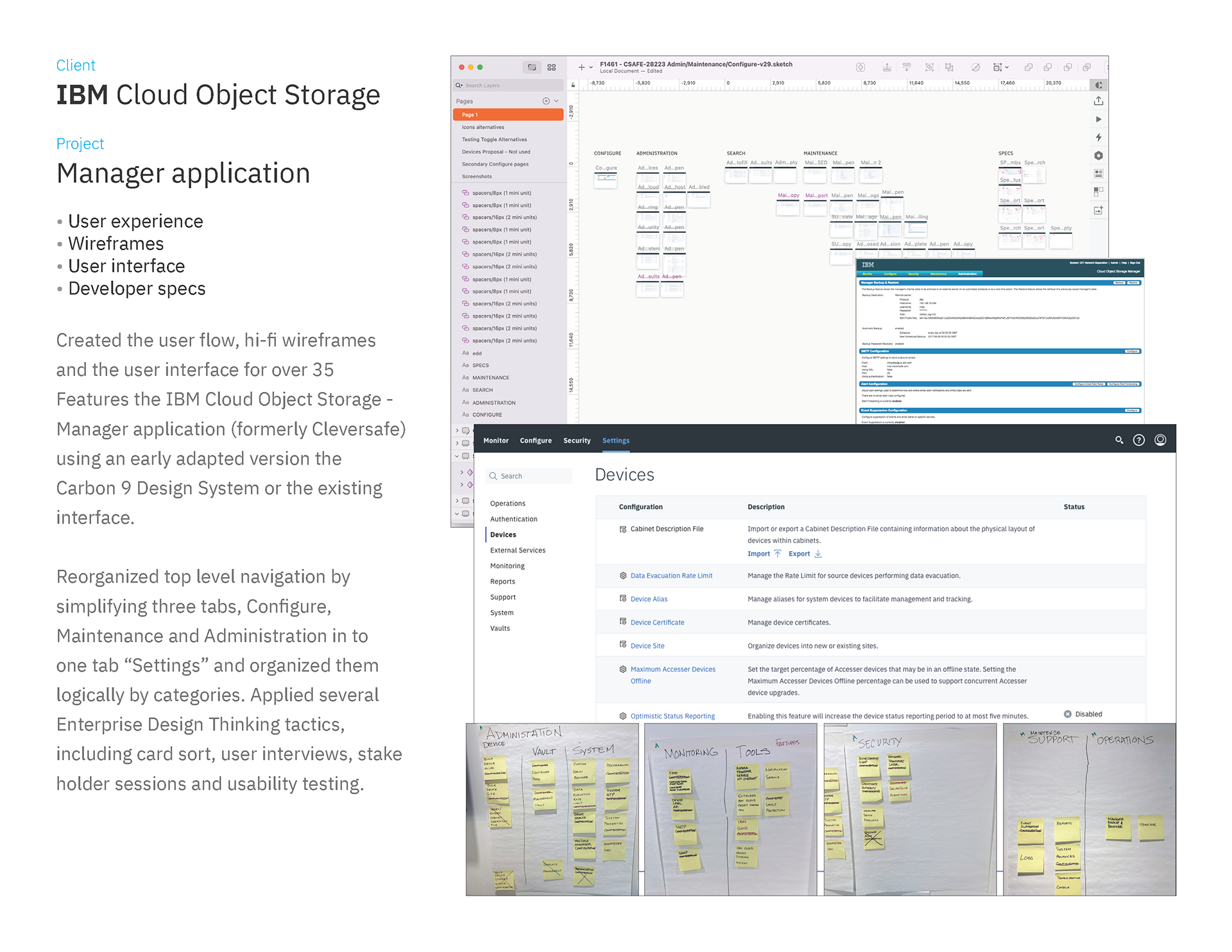This screenshot has width=1232, height=952.
Task: Select Vaults in the settings sidebar
Action: tap(500, 628)
